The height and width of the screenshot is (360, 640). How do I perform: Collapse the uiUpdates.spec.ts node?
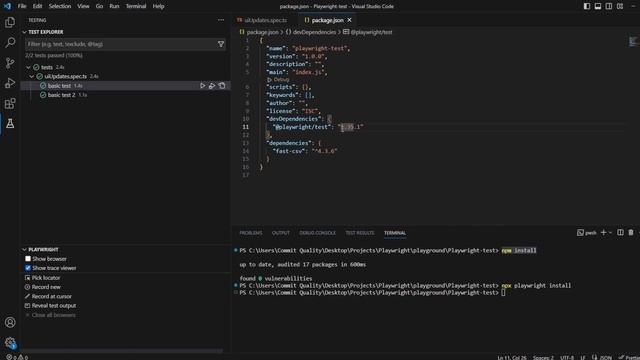point(31,76)
